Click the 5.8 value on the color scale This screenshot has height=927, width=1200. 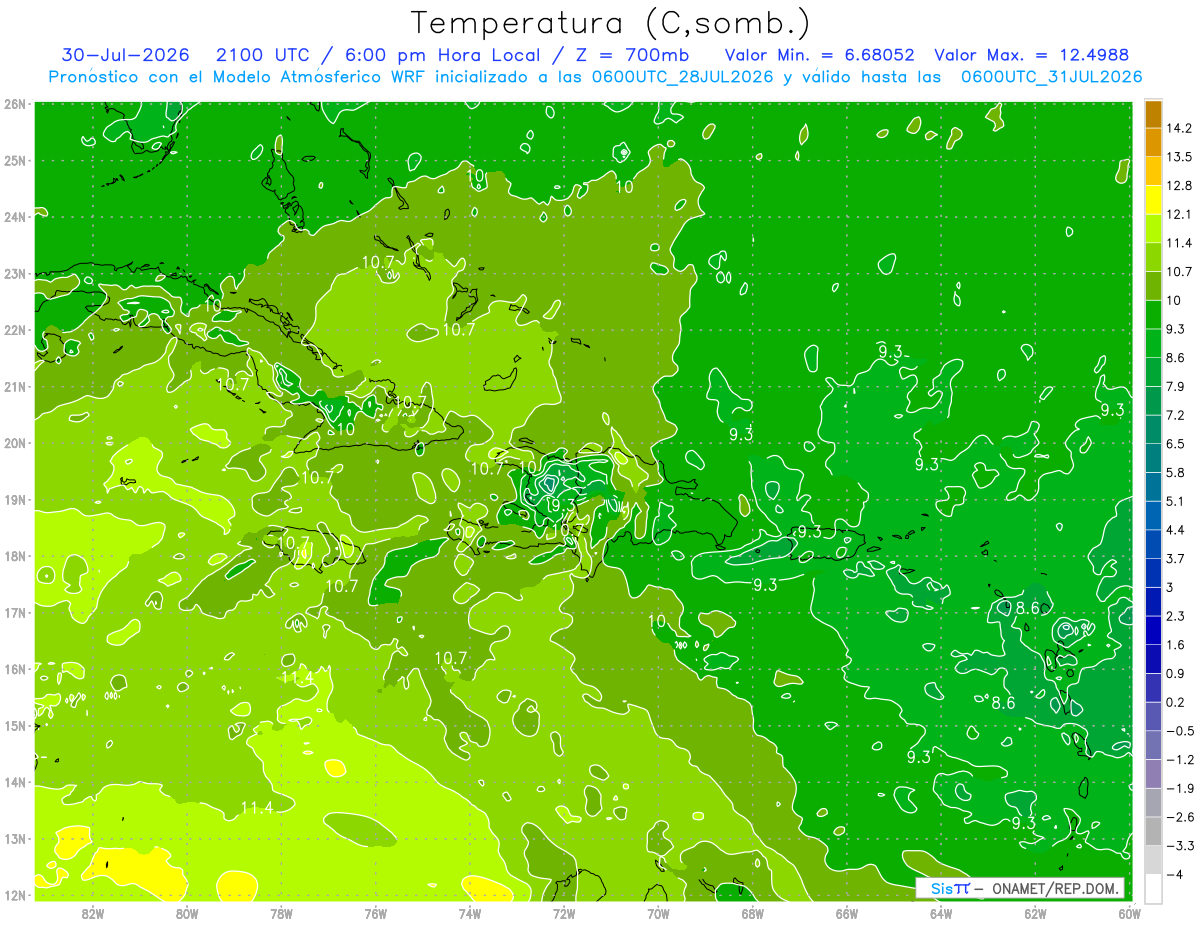[1175, 472]
